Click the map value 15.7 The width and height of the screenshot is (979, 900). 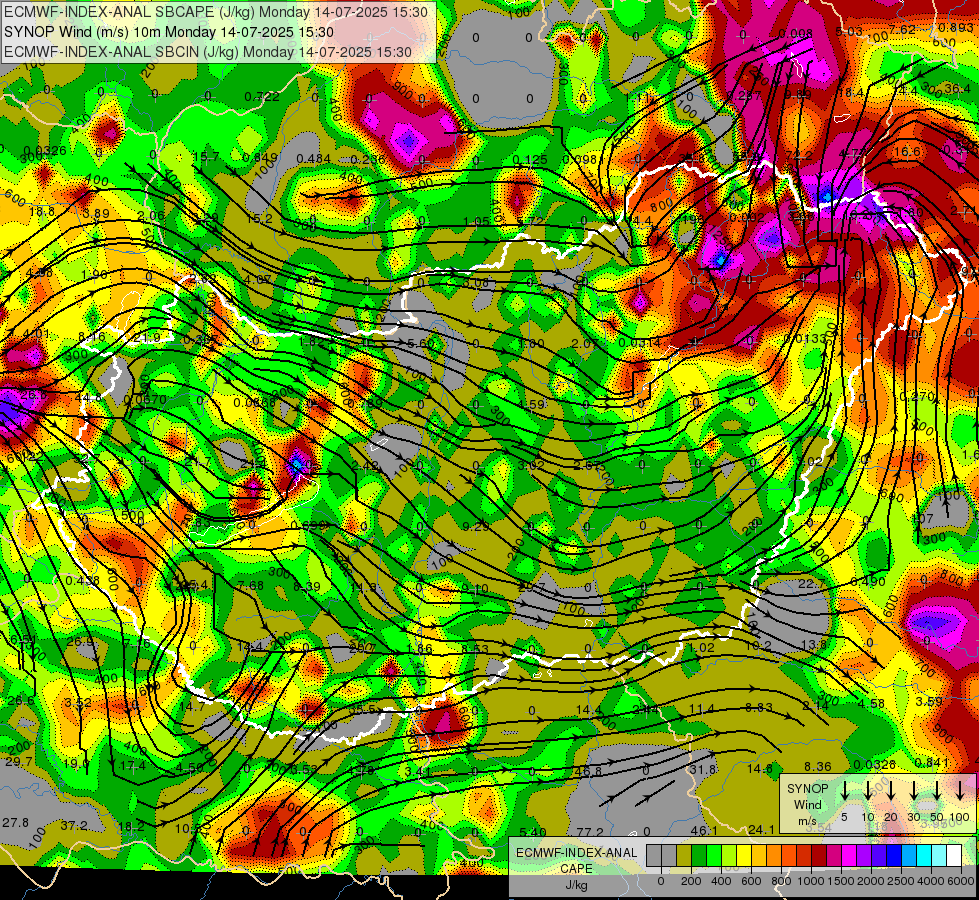pyautogui.click(x=206, y=156)
